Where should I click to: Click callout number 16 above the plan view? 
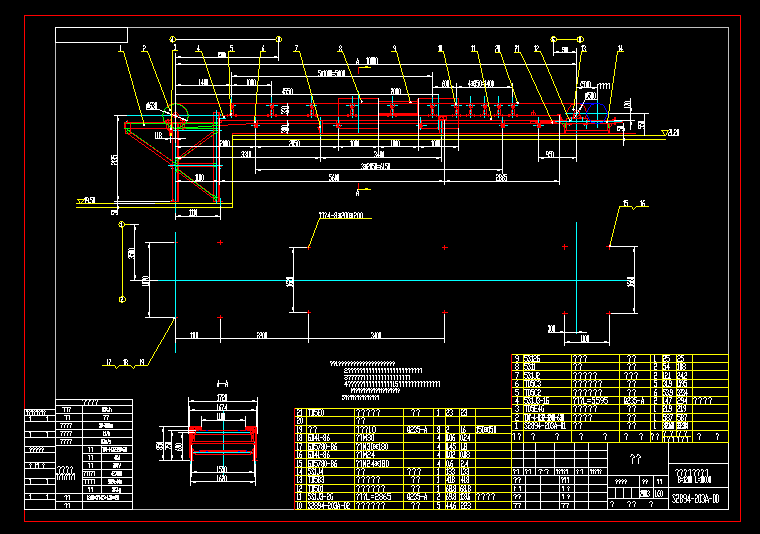(x=642, y=203)
